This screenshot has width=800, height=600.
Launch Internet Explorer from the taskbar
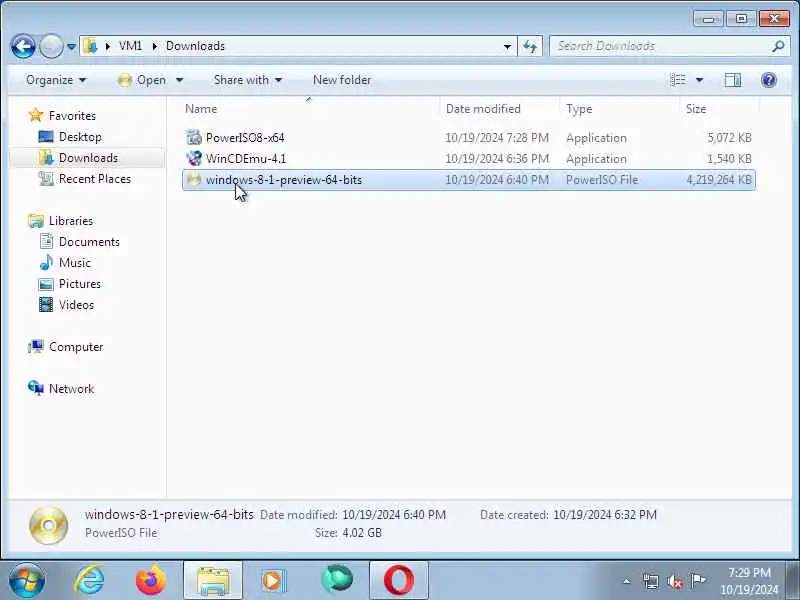[x=89, y=580]
